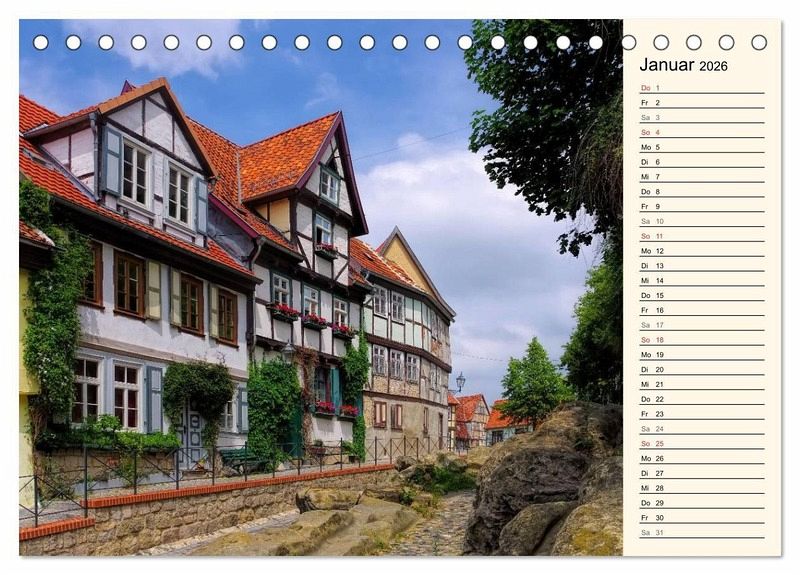The height and width of the screenshot is (575, 800).
Task: Click the large rock in the photo
Action: coord(543,480)
